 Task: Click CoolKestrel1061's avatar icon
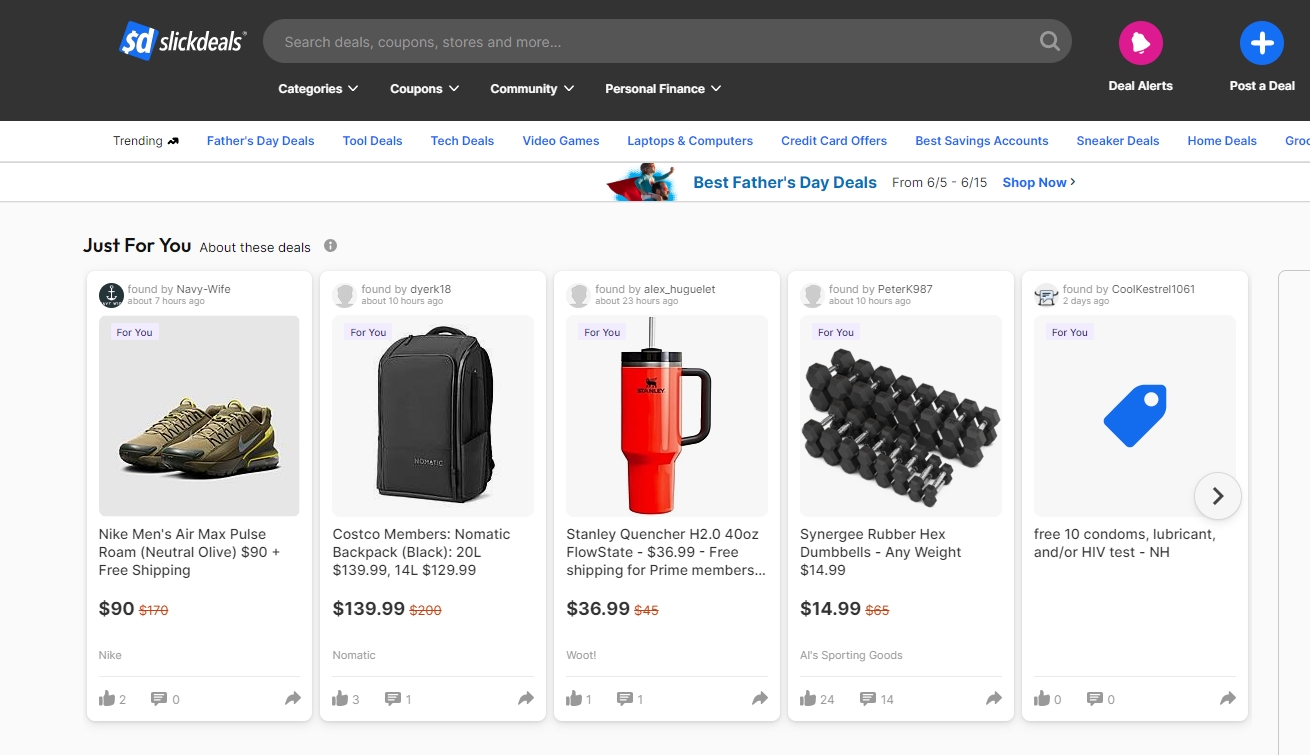coord(1046,295)
